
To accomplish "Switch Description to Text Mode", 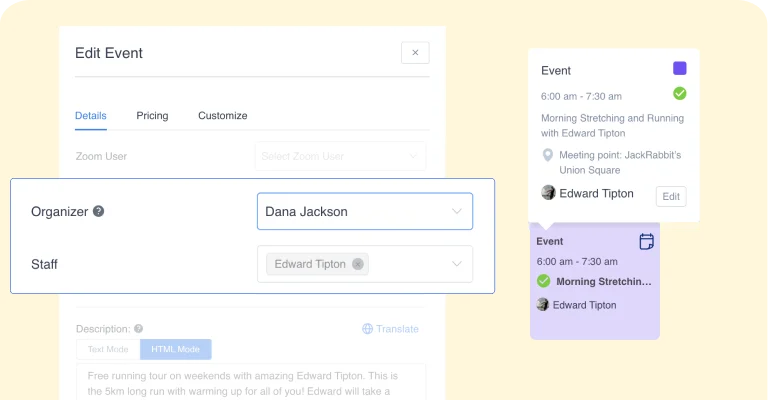I will coord(108,350).
